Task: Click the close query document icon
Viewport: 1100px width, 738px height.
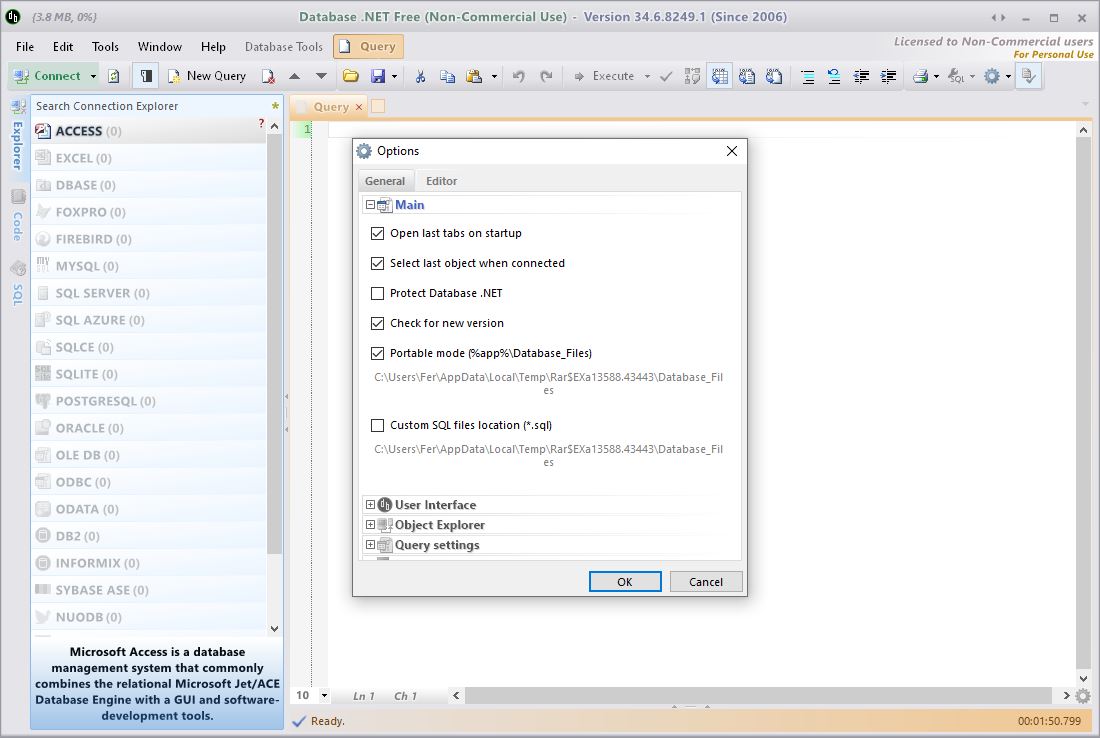Action: (x=268, y=76)
